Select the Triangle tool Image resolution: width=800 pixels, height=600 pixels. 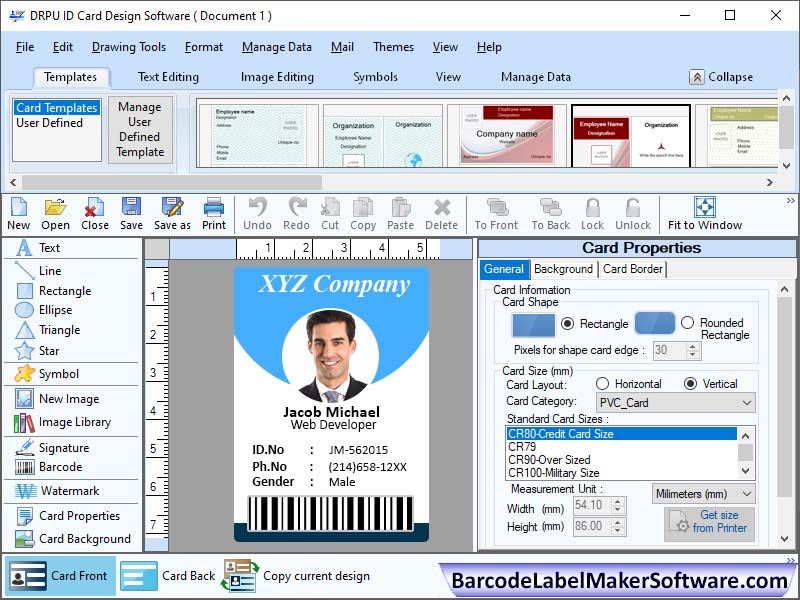click(48, 330)
